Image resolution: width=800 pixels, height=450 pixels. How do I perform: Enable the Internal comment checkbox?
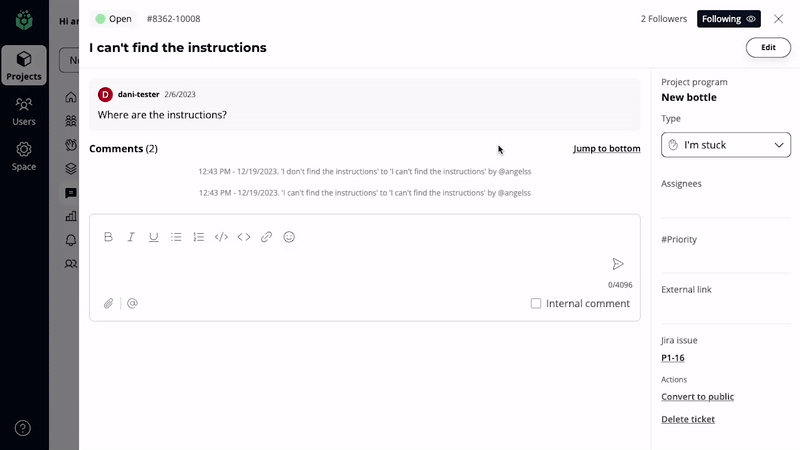536,303
